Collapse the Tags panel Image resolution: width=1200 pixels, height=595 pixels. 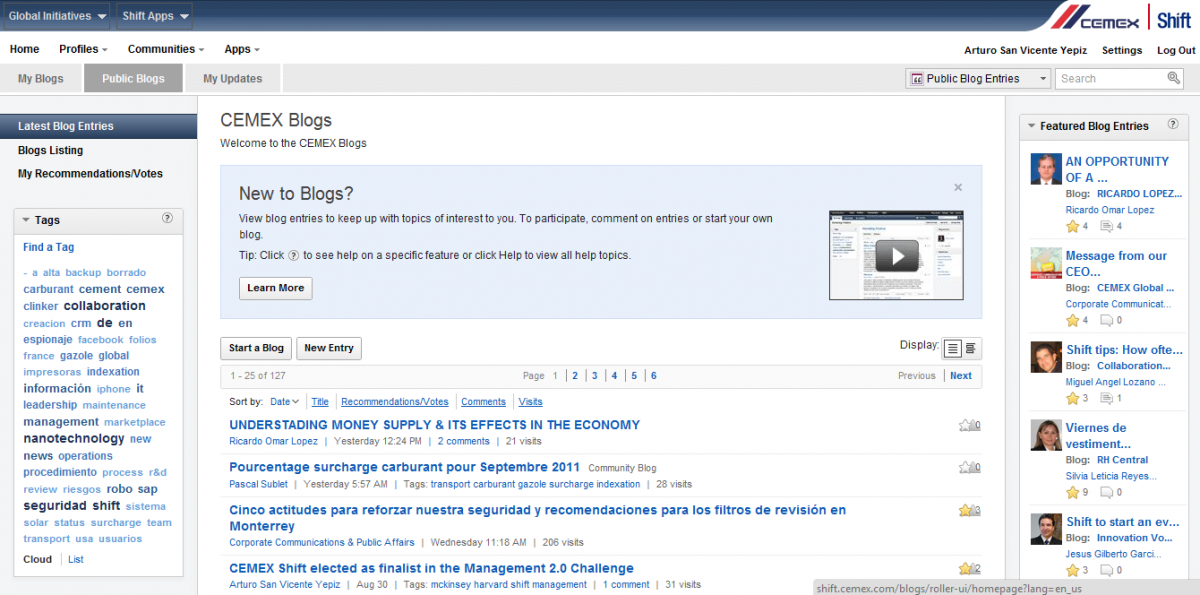[x=27, y=220]
